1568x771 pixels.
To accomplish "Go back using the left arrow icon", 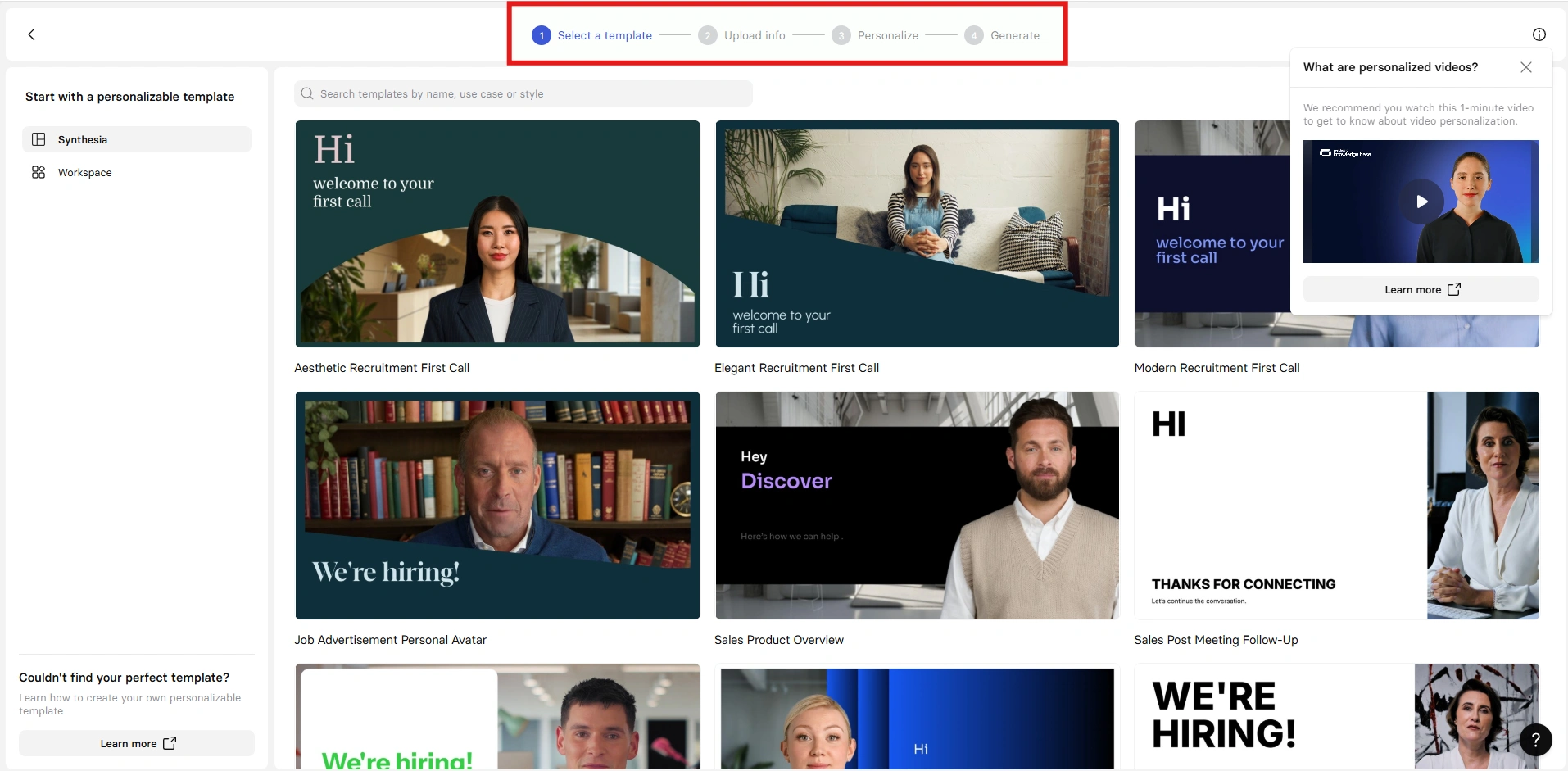I will pos(31,34).
